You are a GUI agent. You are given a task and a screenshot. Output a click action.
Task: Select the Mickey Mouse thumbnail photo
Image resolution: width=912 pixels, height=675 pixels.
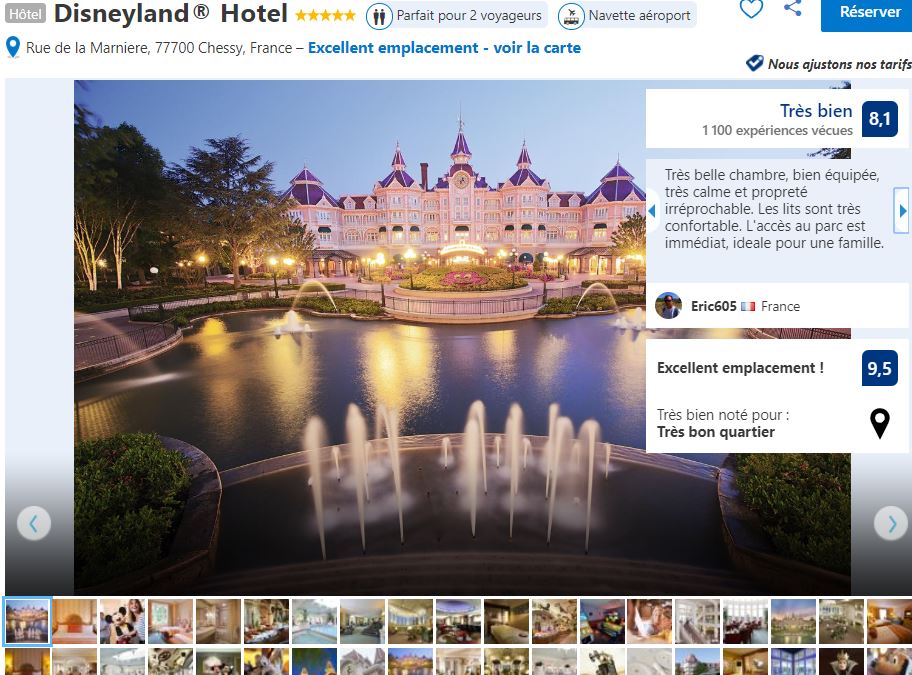[122, 622]
